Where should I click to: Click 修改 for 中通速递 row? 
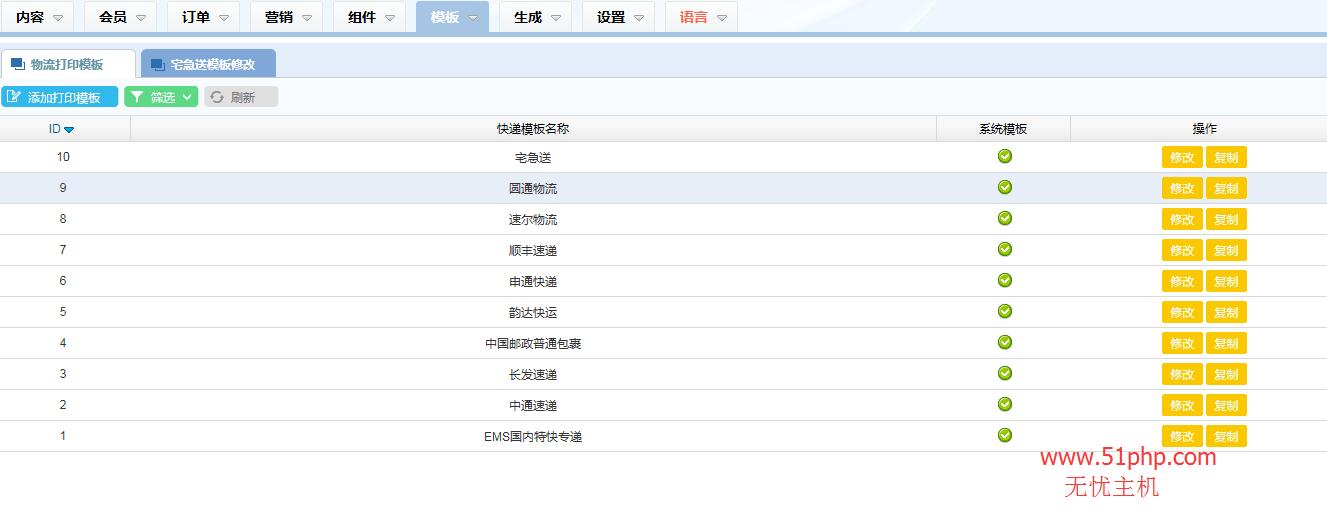tap(1182, 405)
